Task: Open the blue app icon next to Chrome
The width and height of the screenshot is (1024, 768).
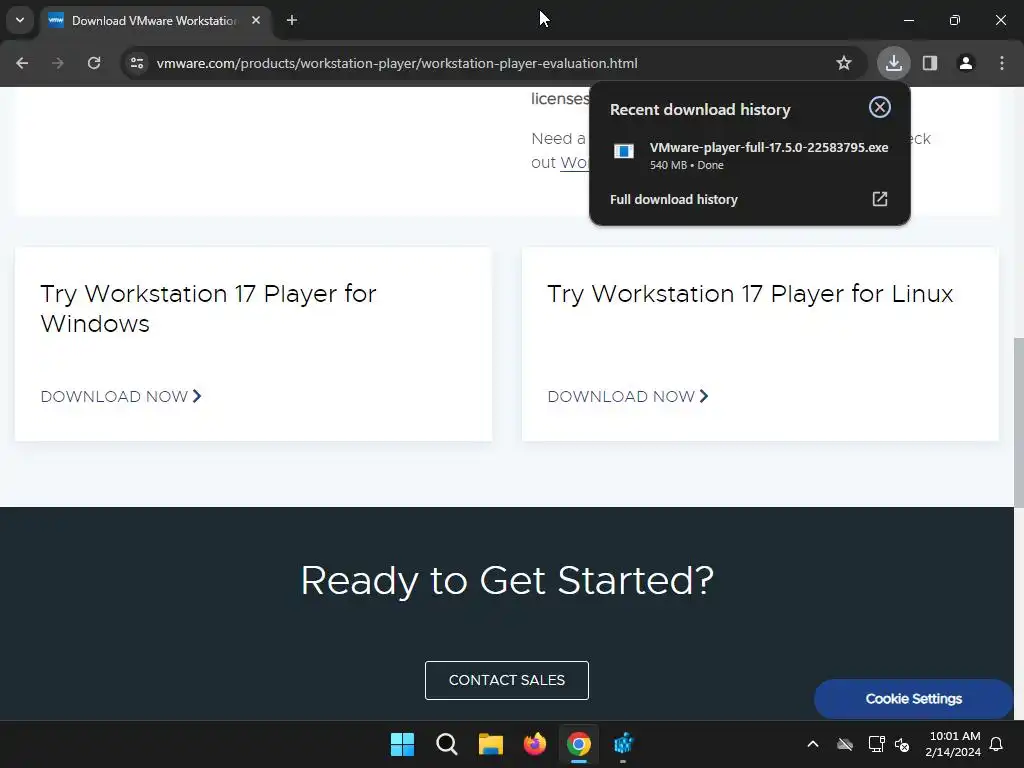Action: click(x=623, y=744)
